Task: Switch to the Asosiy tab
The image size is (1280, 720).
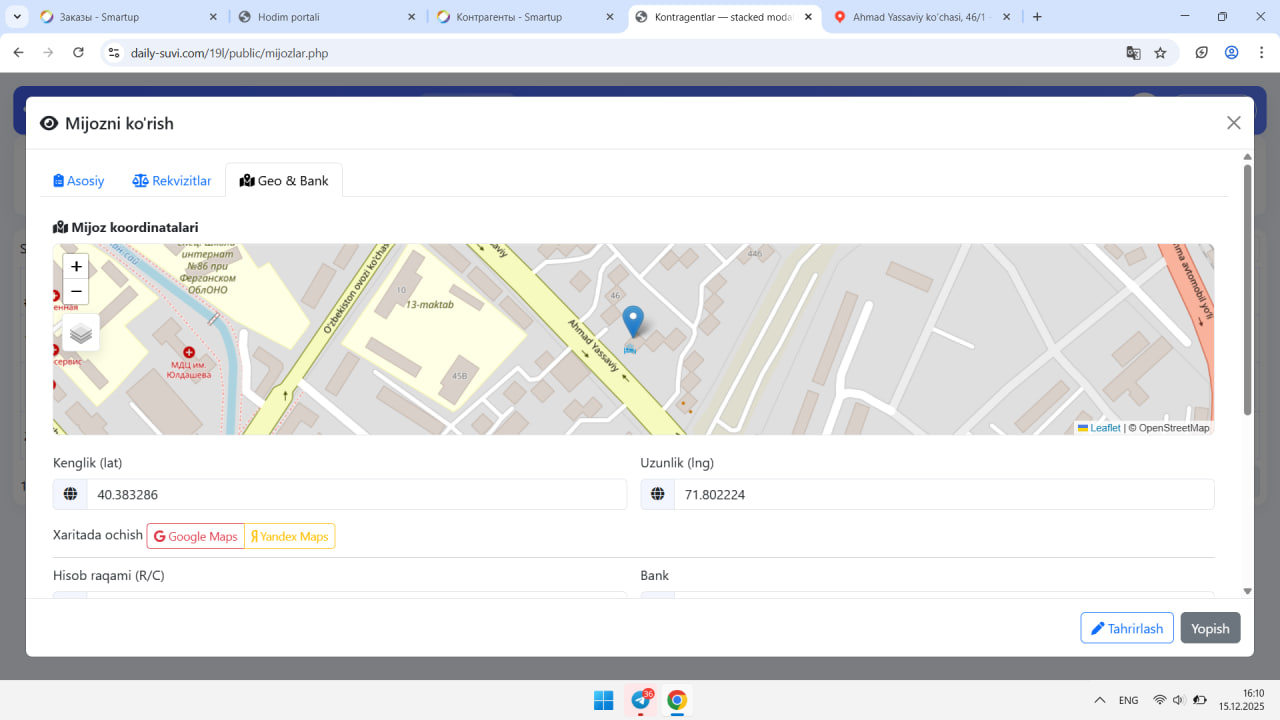Action: (x=79, y=181)
